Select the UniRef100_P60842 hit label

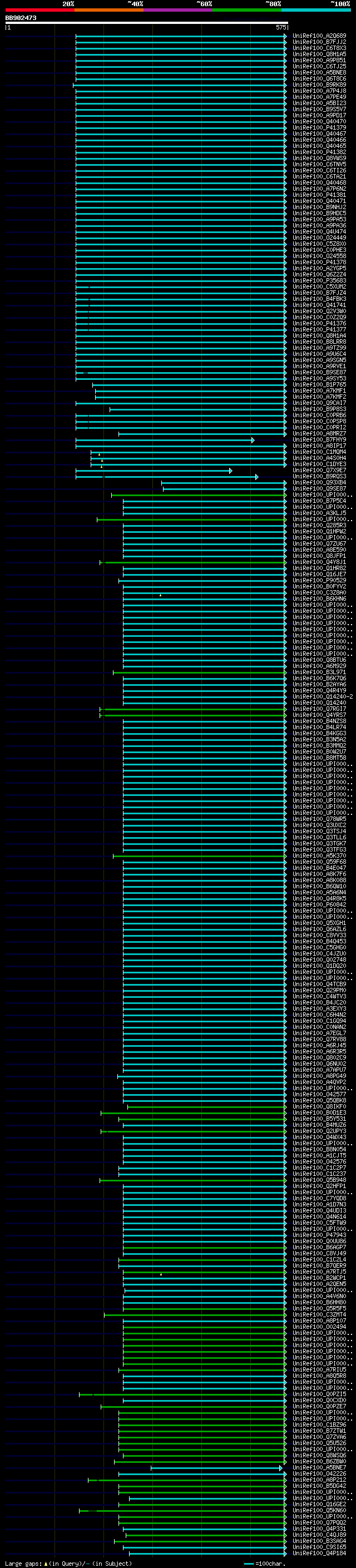point(319,904)
